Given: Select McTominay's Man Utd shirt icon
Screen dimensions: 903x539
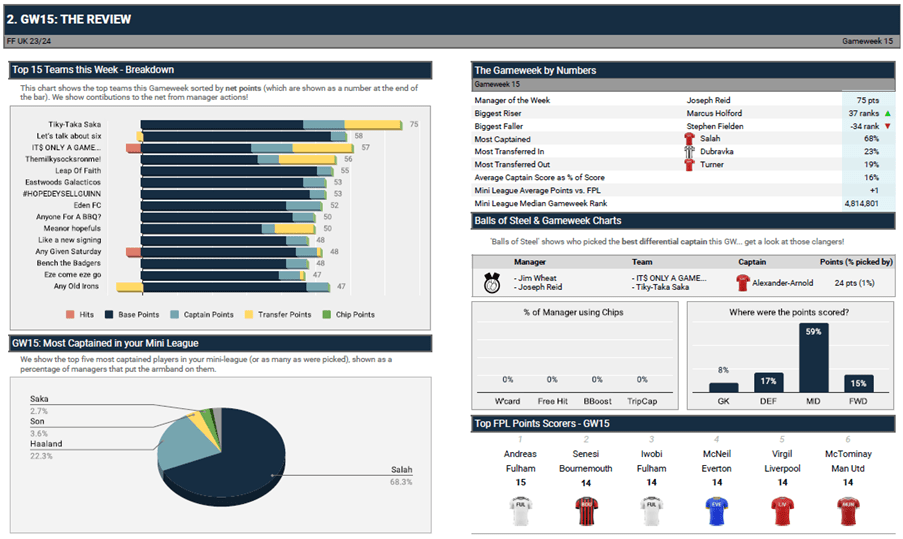Looking at the screenshot, I should click(x=847, y=510).
